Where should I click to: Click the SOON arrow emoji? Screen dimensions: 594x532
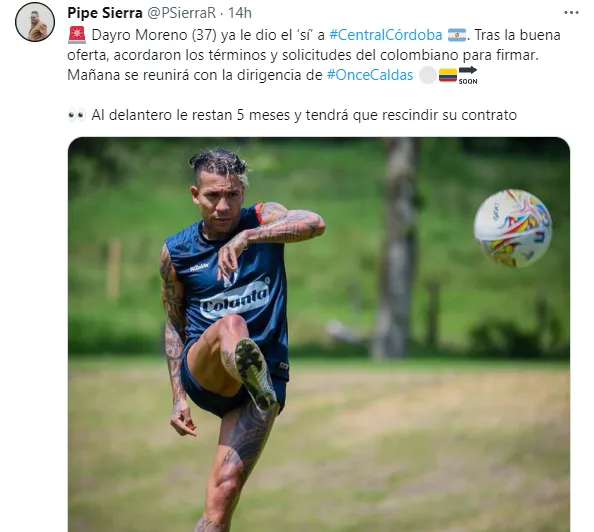(x=468, y=75)
